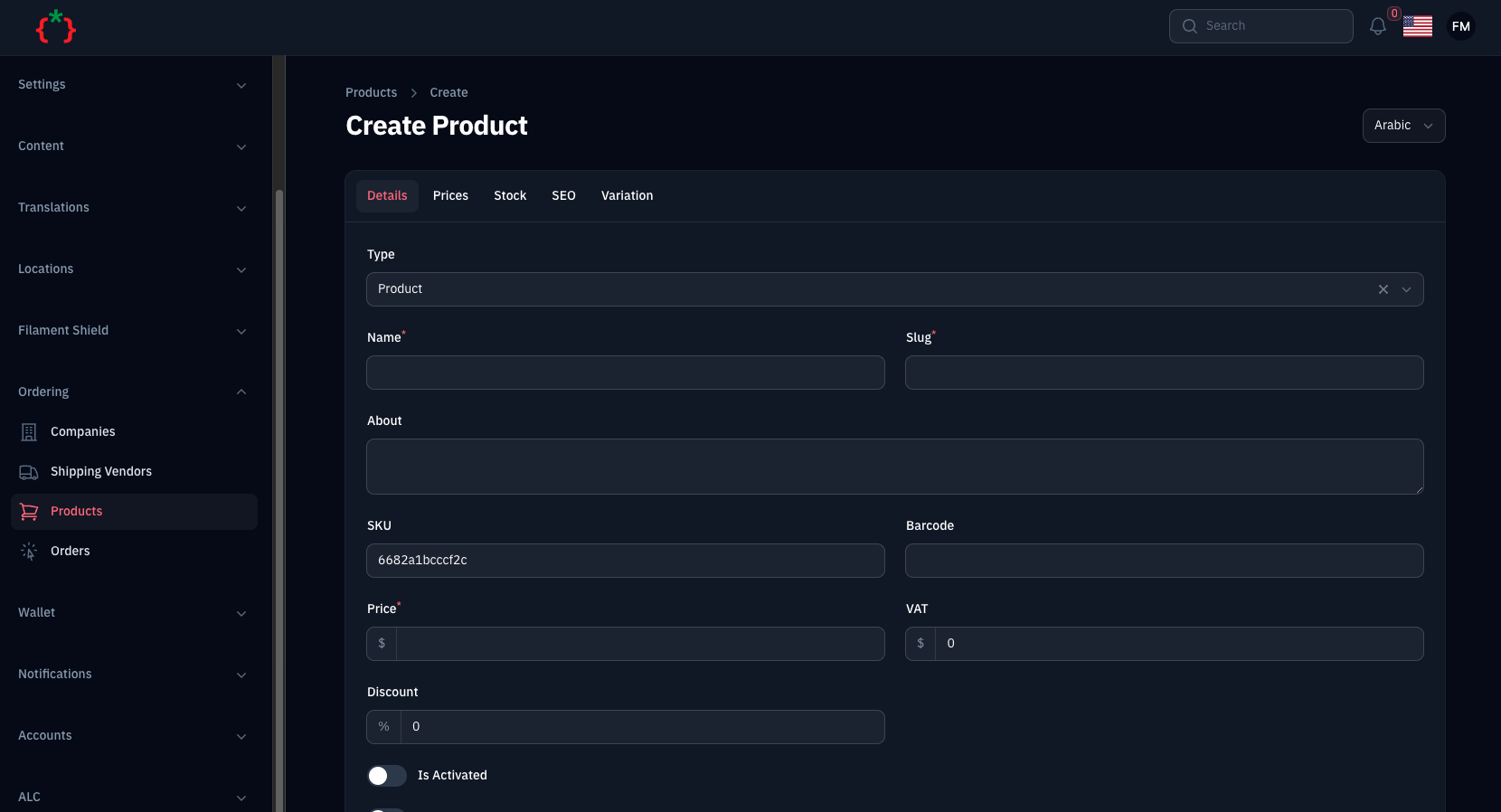Click the Orders cursor icon
Viewport: 1501px width, 812px height.
point(29,552)
